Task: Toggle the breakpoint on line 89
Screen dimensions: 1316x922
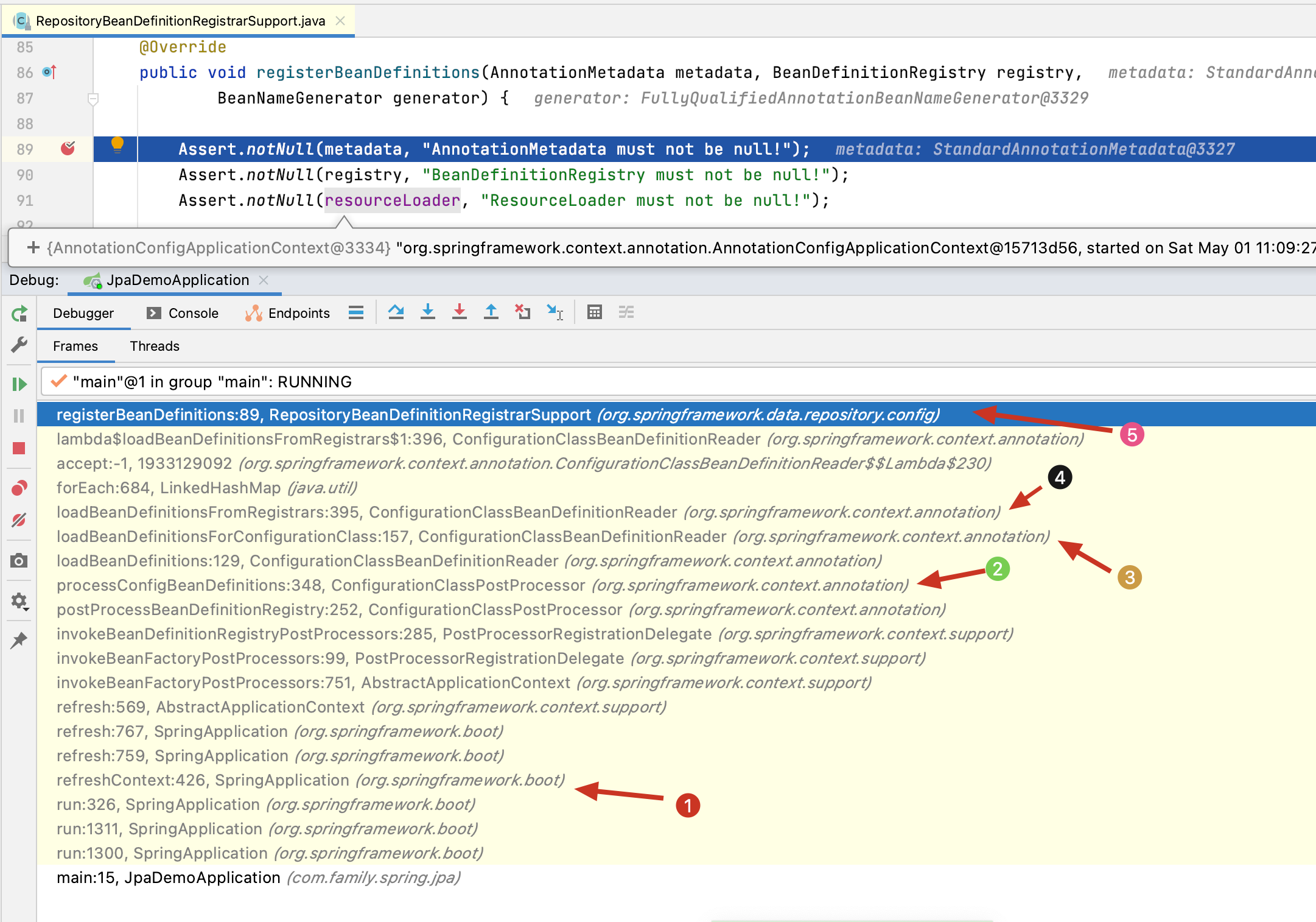Action: (x=68, y=149)
